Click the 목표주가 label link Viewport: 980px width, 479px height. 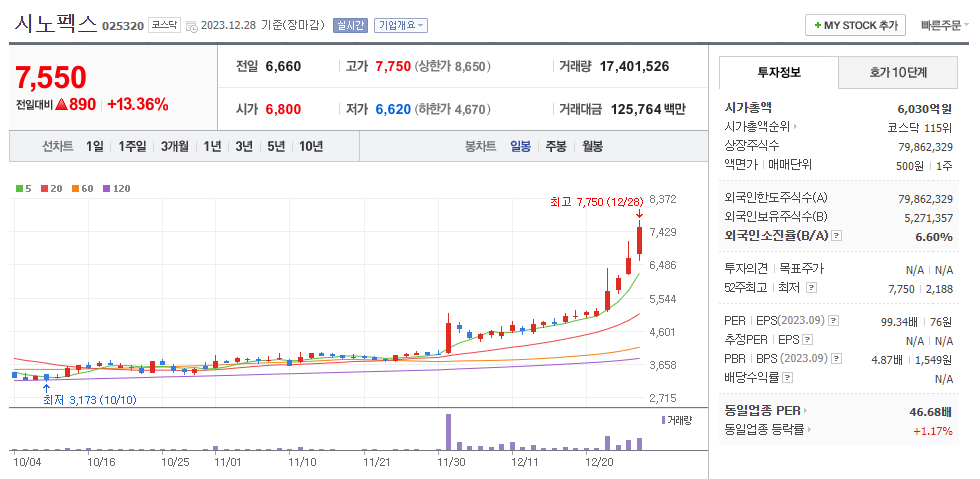pyautogui.click(x=801, y=269)
